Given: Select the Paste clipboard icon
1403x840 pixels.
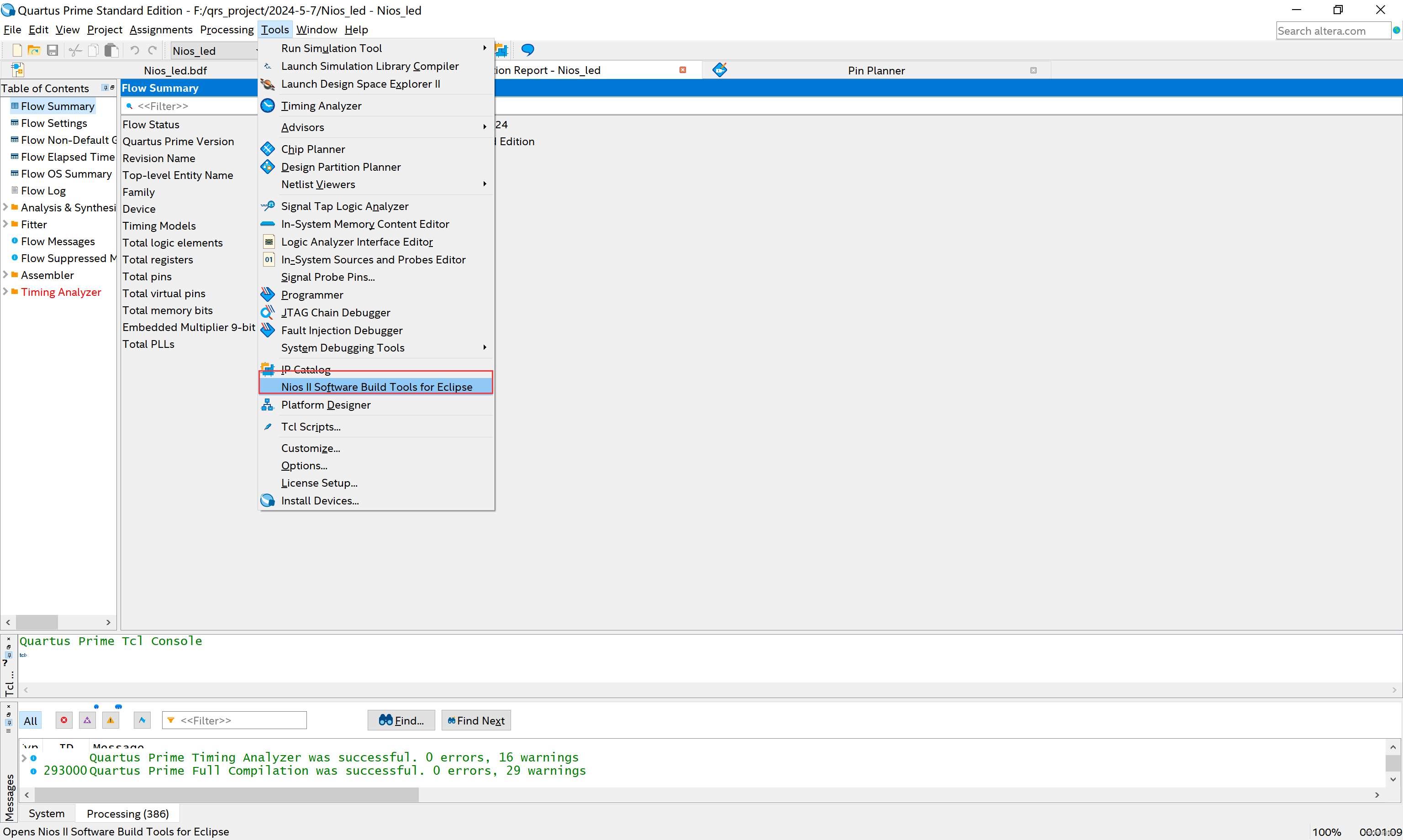Looking at the screenshot, I should pyautogui.click(x=111, y=50).
